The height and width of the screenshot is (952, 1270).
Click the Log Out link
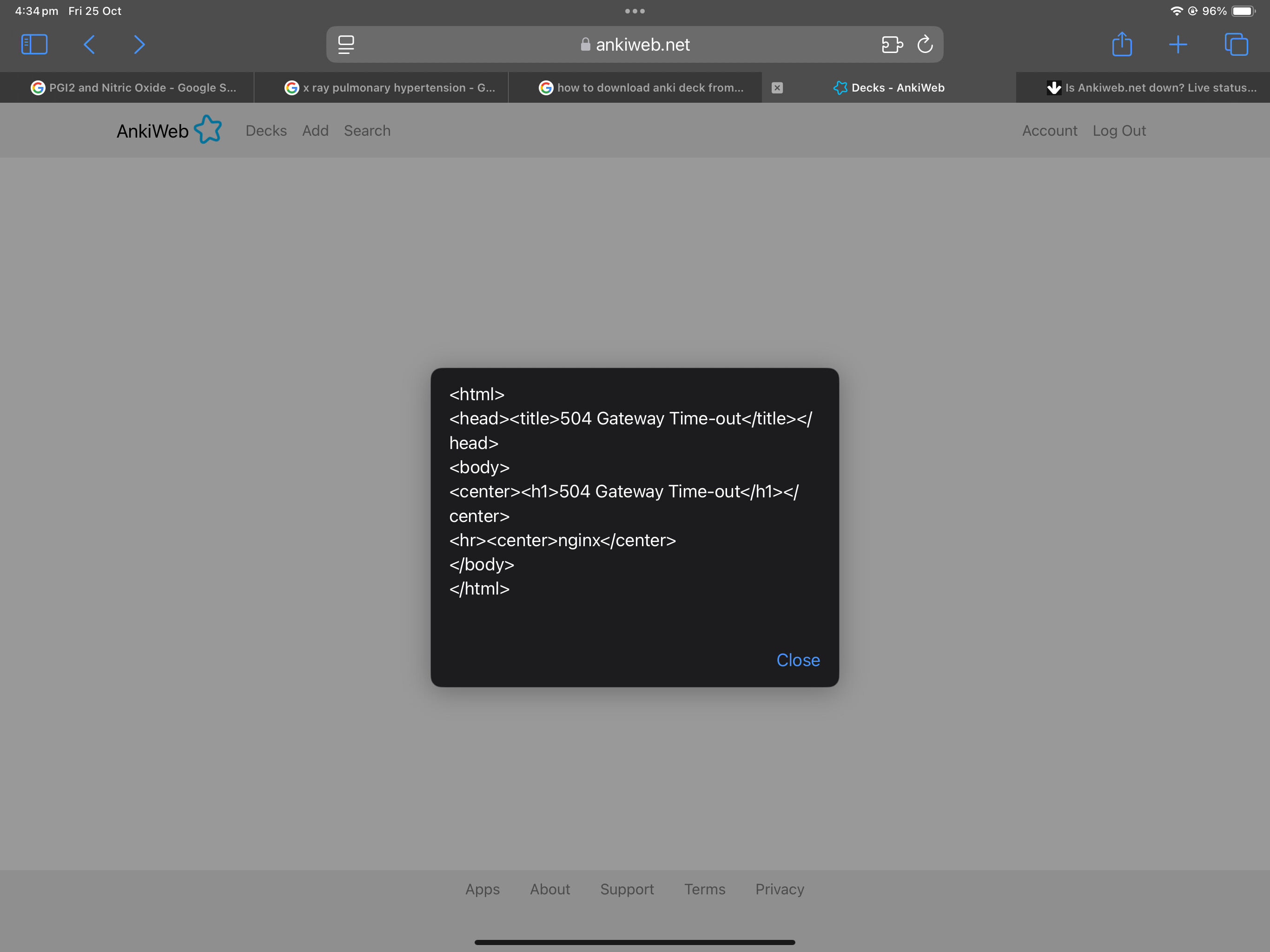click(1118, 131)
